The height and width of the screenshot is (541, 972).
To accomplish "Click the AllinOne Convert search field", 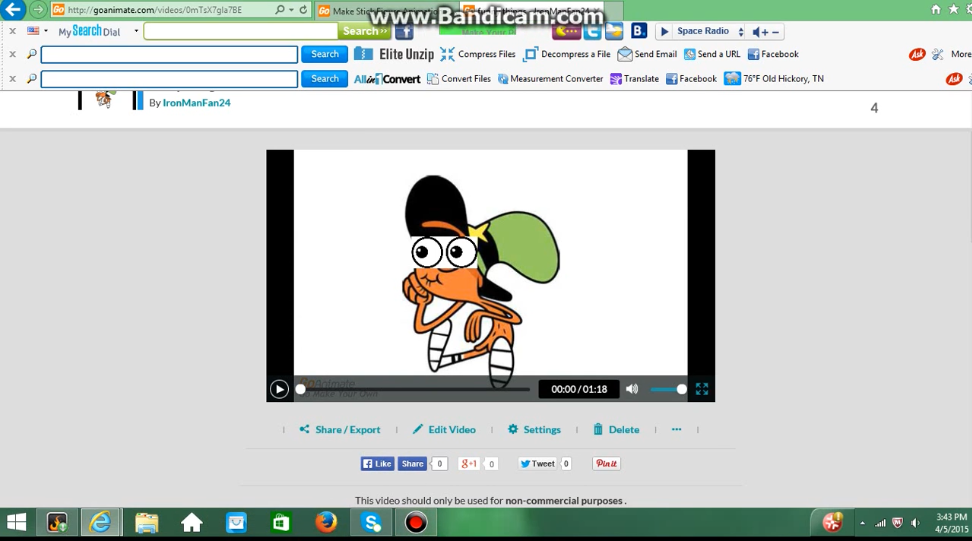I will [x=169, y=79].
